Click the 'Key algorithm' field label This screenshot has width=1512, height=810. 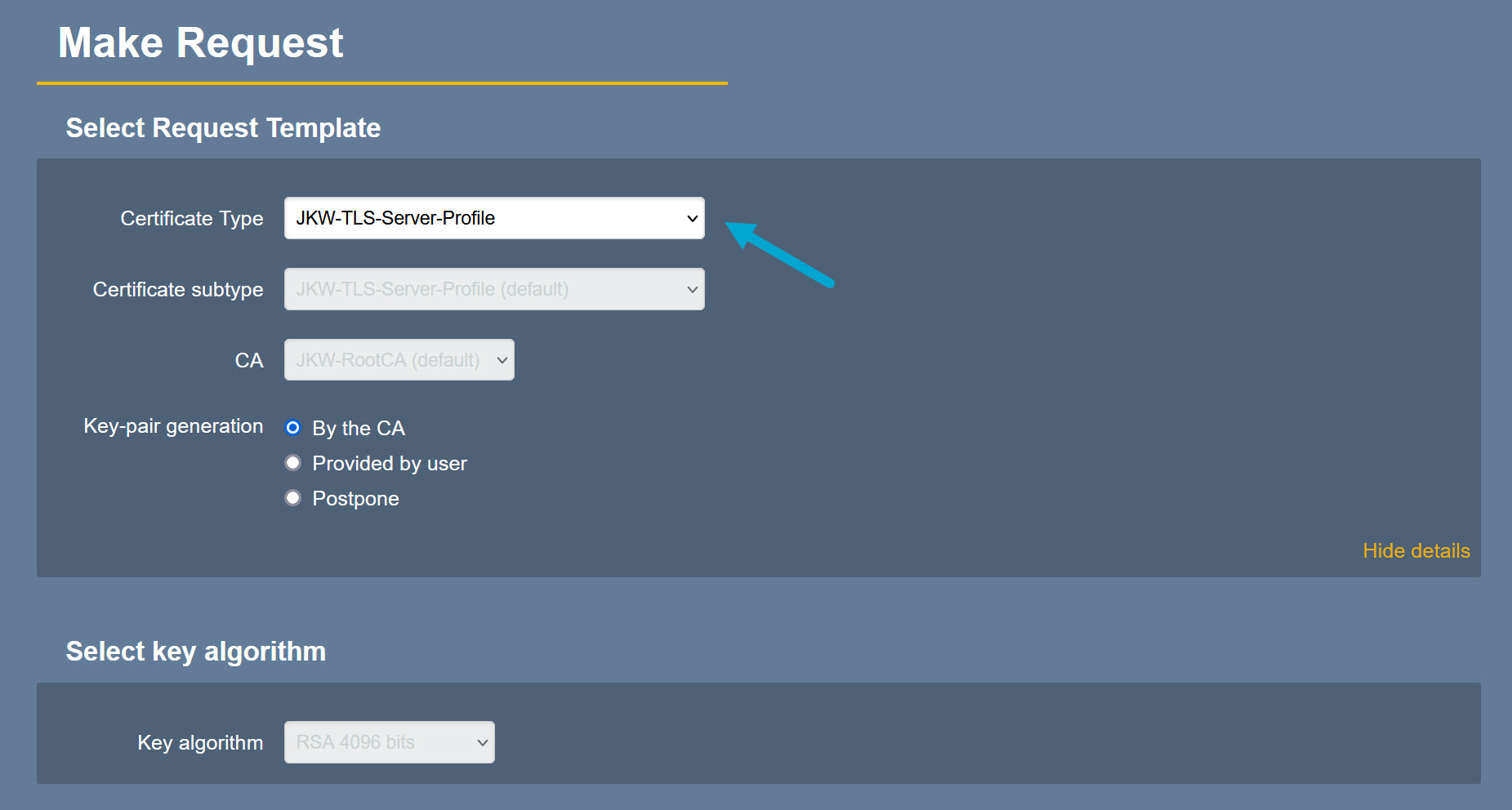pos(200,743)
